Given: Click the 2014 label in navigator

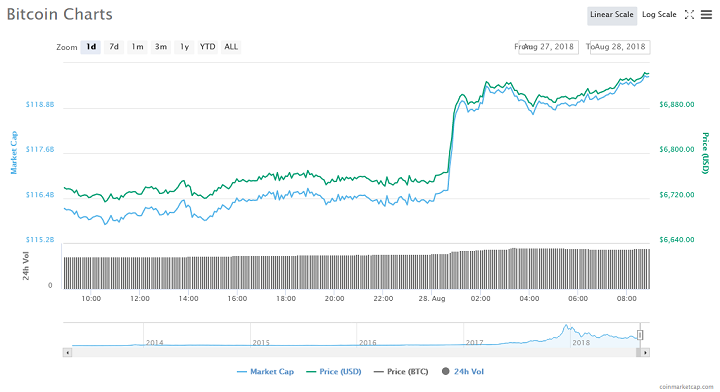Looking at the screenshot, I should [x=154, y=342].
